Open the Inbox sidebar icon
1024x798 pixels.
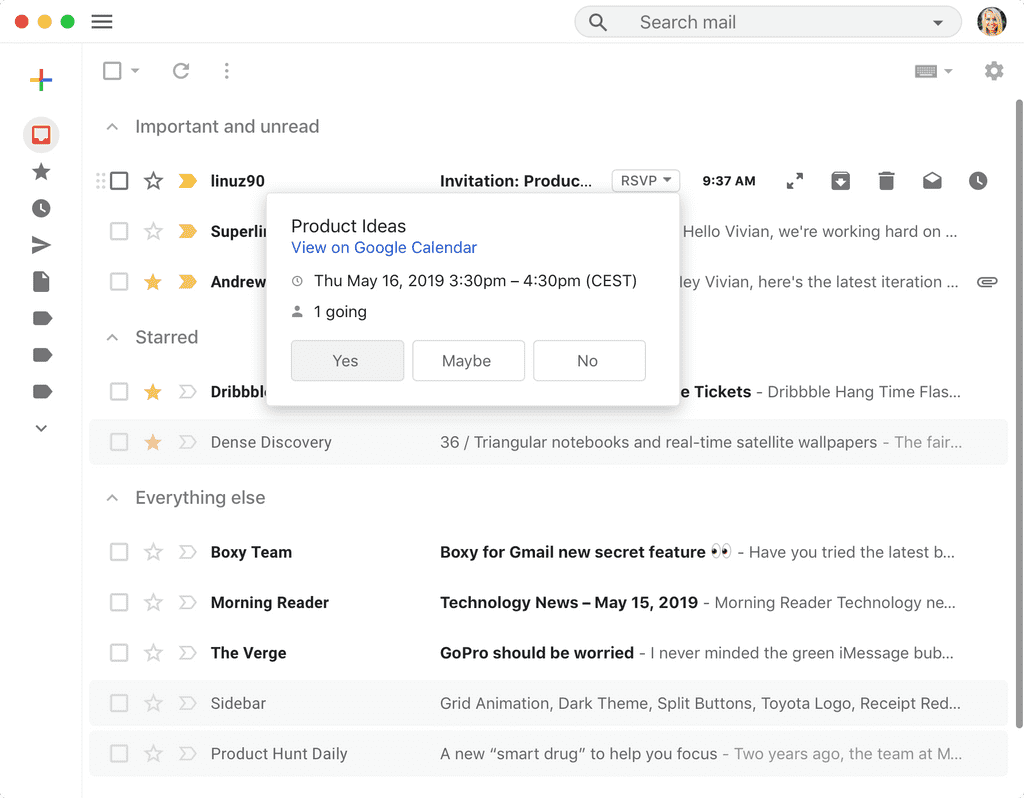(x=41, y=135)
